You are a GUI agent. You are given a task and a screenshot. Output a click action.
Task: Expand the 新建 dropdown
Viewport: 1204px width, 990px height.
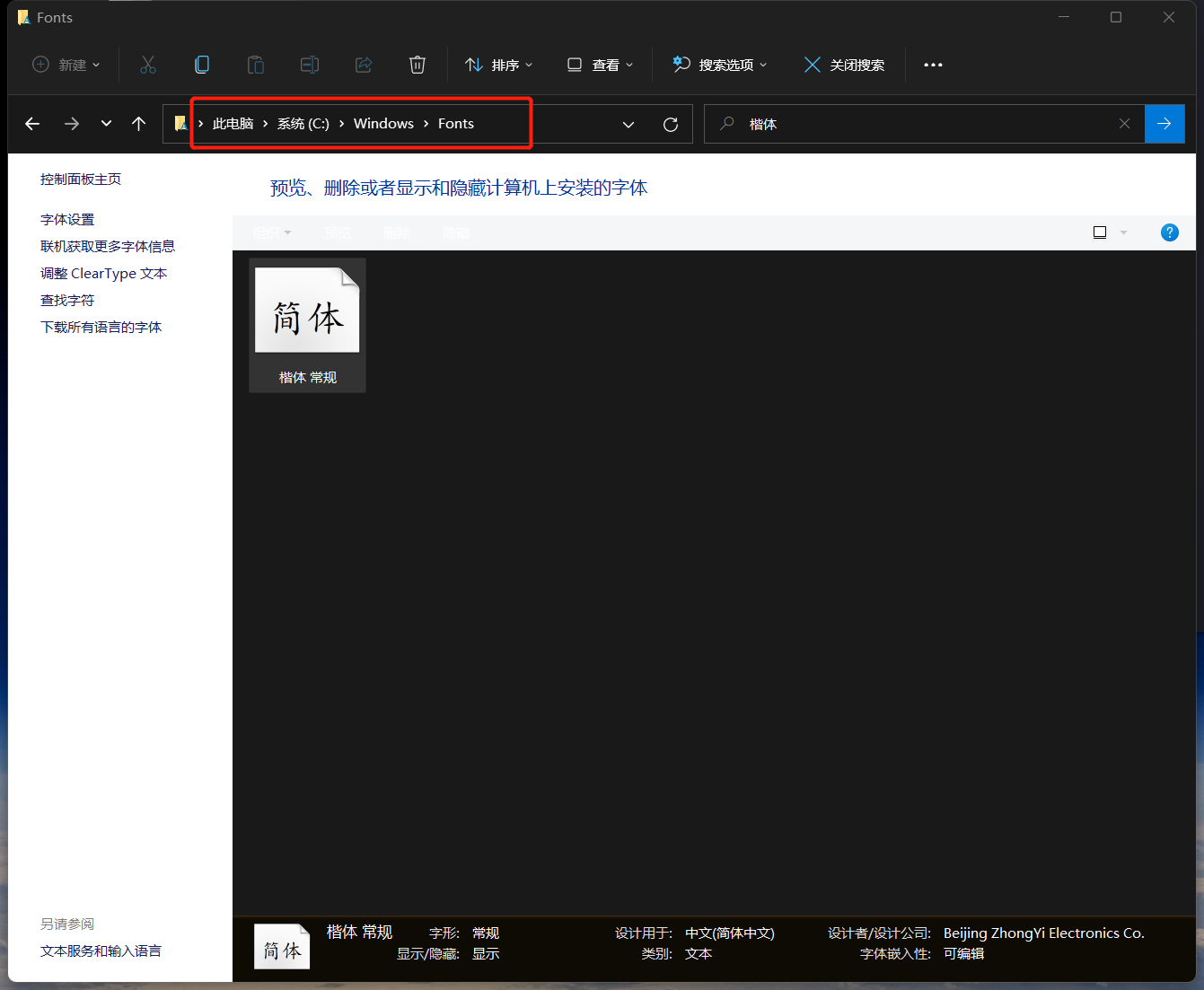pos(66,65)
